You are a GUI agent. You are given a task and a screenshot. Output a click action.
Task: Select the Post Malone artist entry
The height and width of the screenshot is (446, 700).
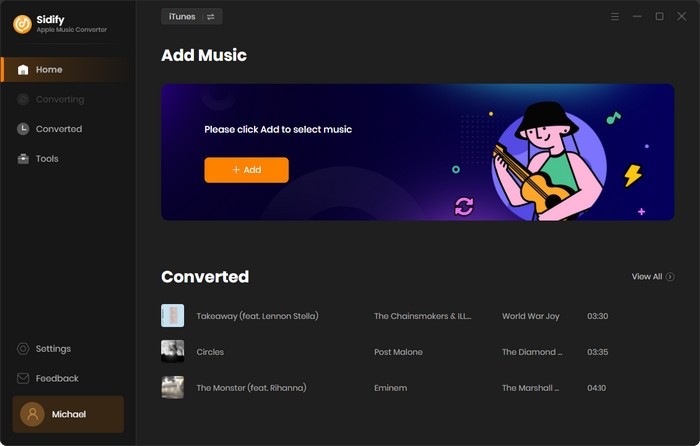(x=398, y=352)
